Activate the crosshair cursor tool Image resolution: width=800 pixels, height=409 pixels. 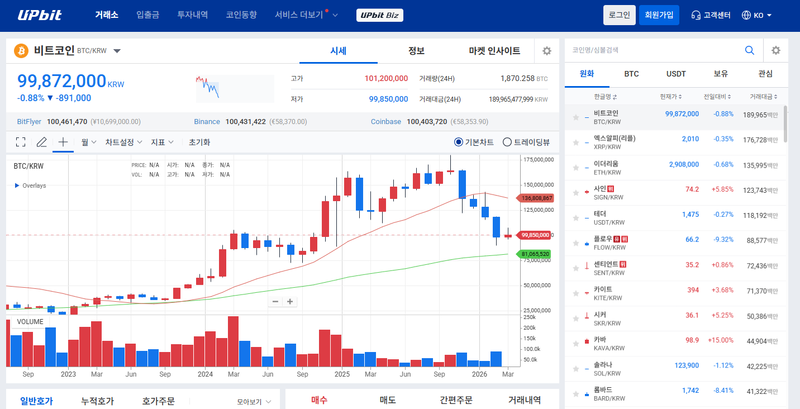63,142
